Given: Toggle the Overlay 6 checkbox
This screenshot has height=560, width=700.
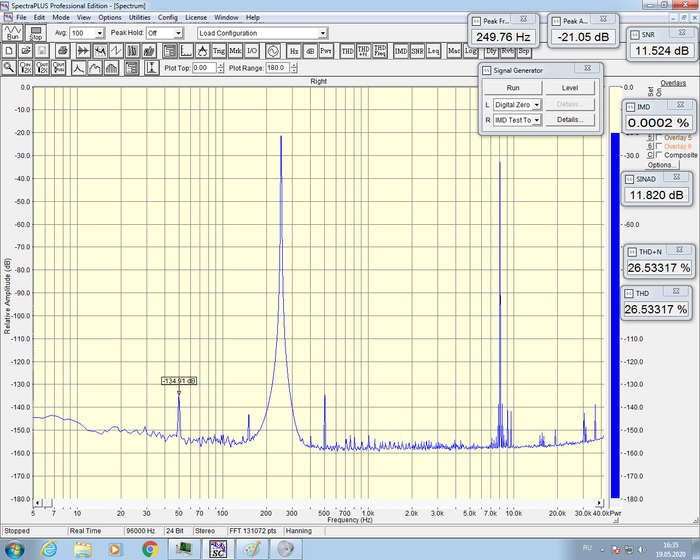Looking at the screenshot, I should click(657, 146).
